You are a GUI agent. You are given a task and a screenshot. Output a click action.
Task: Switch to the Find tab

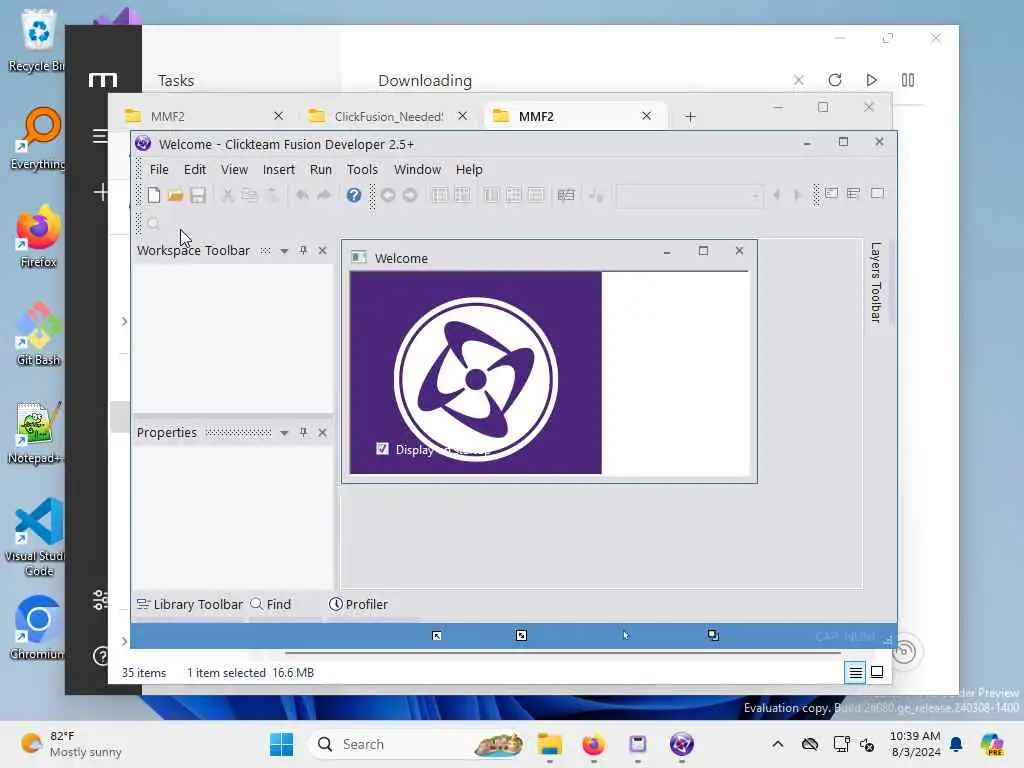click(271, 605)
